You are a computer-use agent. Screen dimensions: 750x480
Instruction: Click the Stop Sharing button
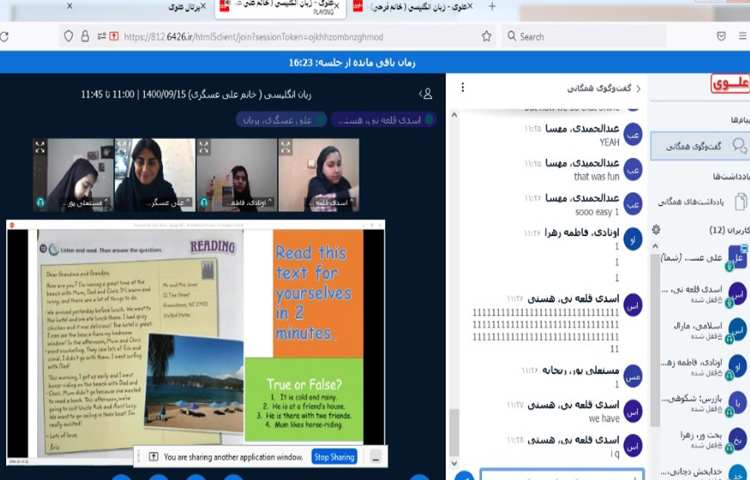click(334, 457)
